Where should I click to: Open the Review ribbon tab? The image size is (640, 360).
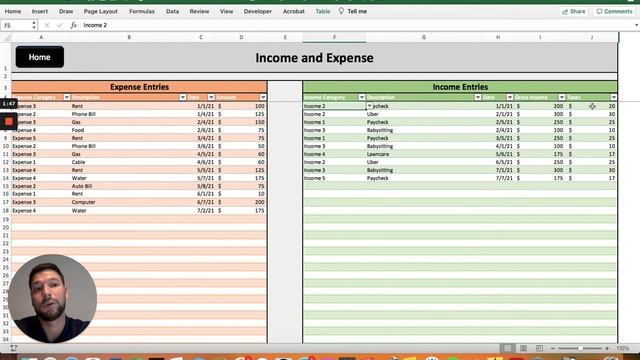[199, 11]
